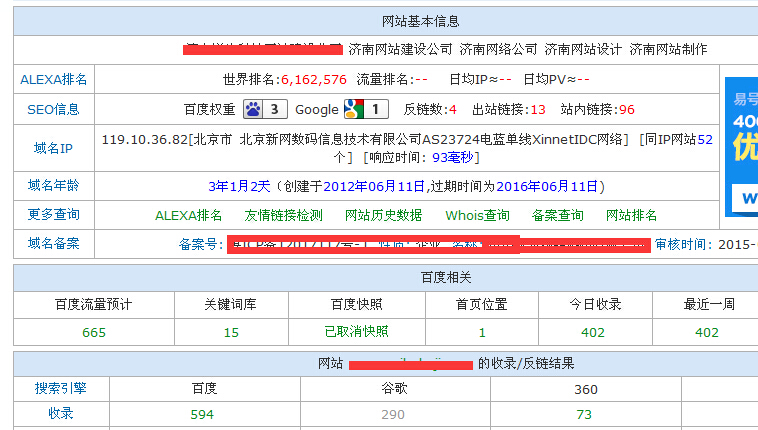Click the SEO信息 row label
This screenshot has height=430, width=758.
click(54, 109)
